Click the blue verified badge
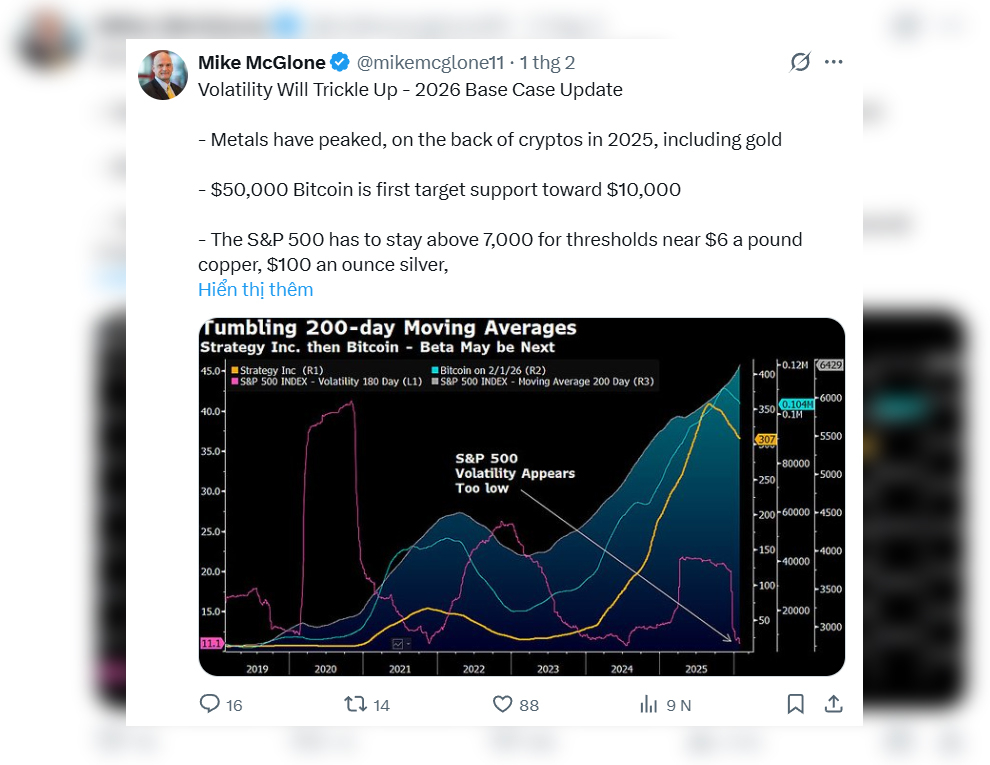 pyautogui.click(x=340, y=62)
